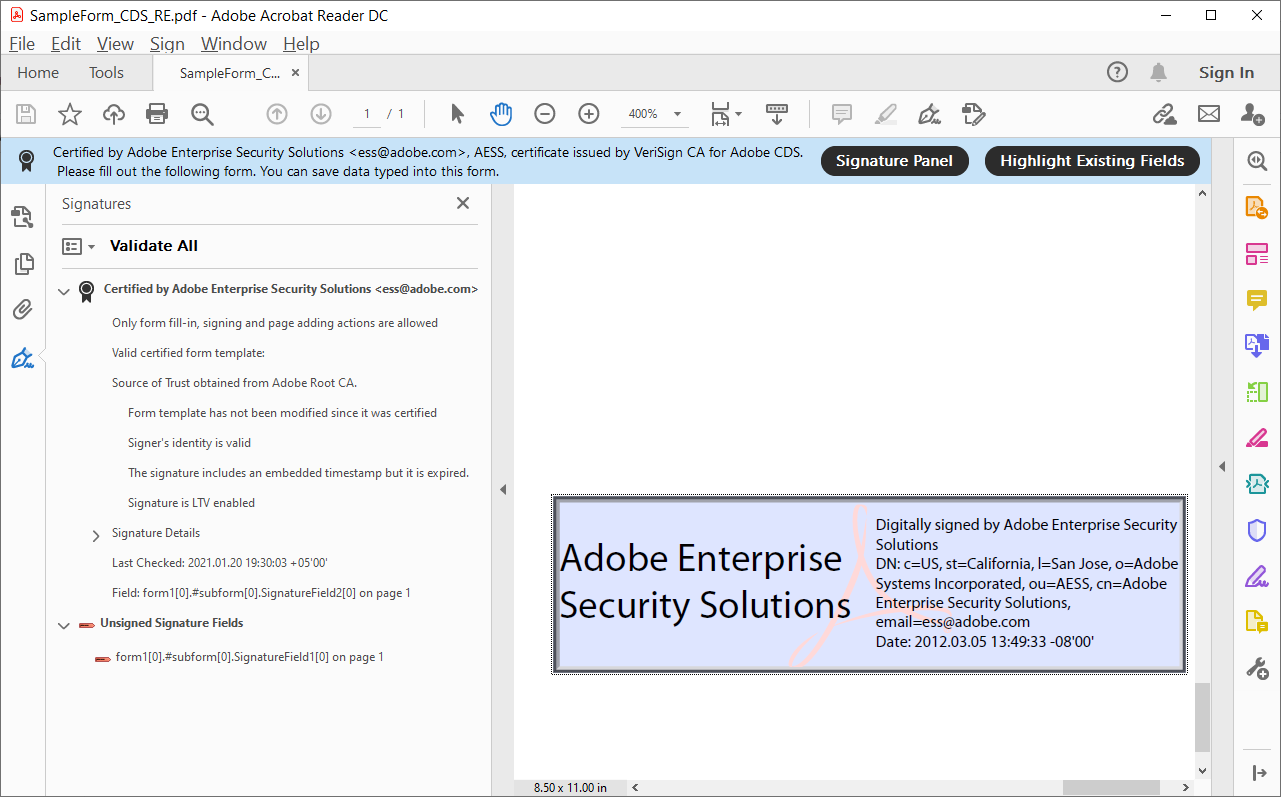
Task: Open the search tool in right sidebar
Action: (x=1257, y=160)
